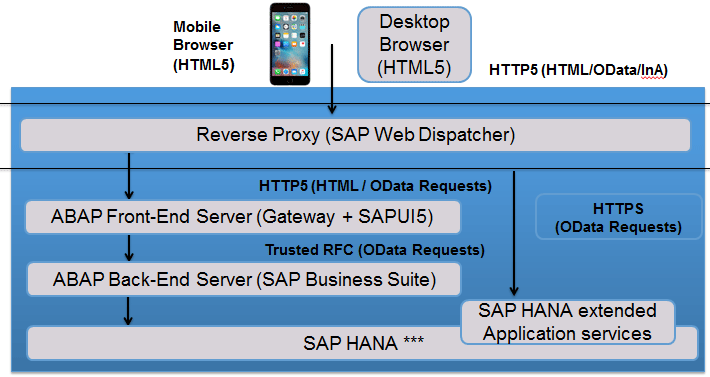This screenshot has width=710, height=377.
Task: Select arrow from Reverse Proxy to Front-End Server
Action: (x=129, y=176)
